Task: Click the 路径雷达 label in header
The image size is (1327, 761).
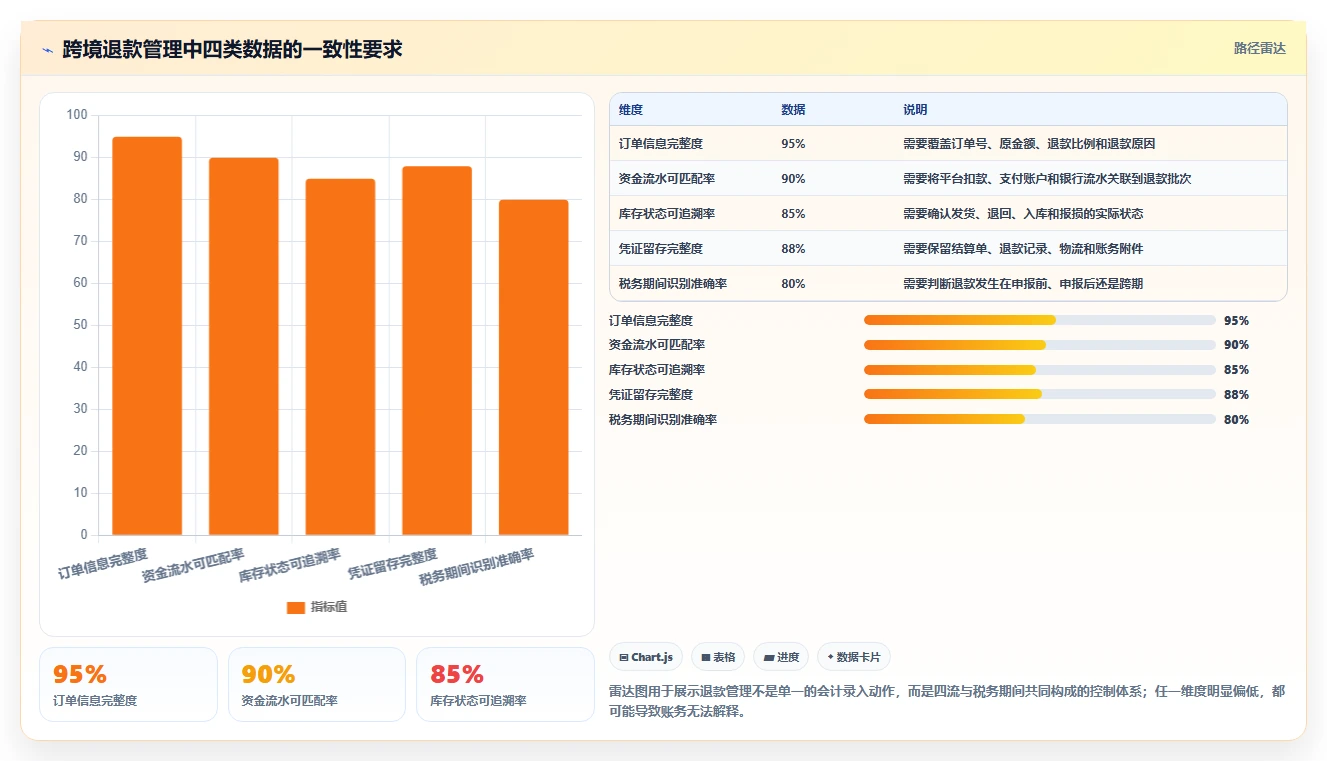Action: click(x=1259, y=48)
